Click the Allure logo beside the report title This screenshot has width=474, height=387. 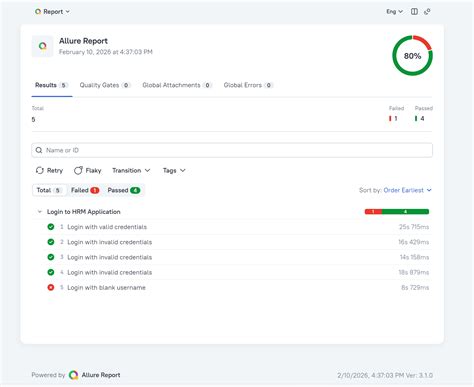[x=42, y=46]
